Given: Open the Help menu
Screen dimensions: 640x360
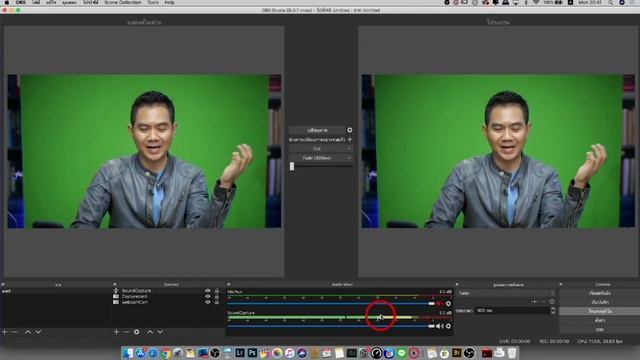Looking at the screenshot, I should pos(169,2).
